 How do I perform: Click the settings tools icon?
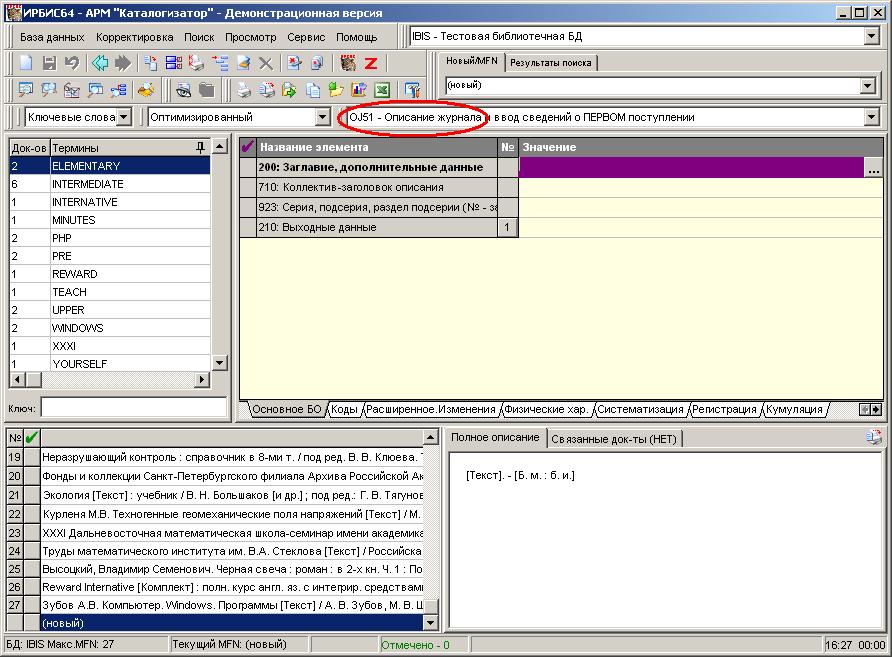pyautogui.click(x=412, y=89)
